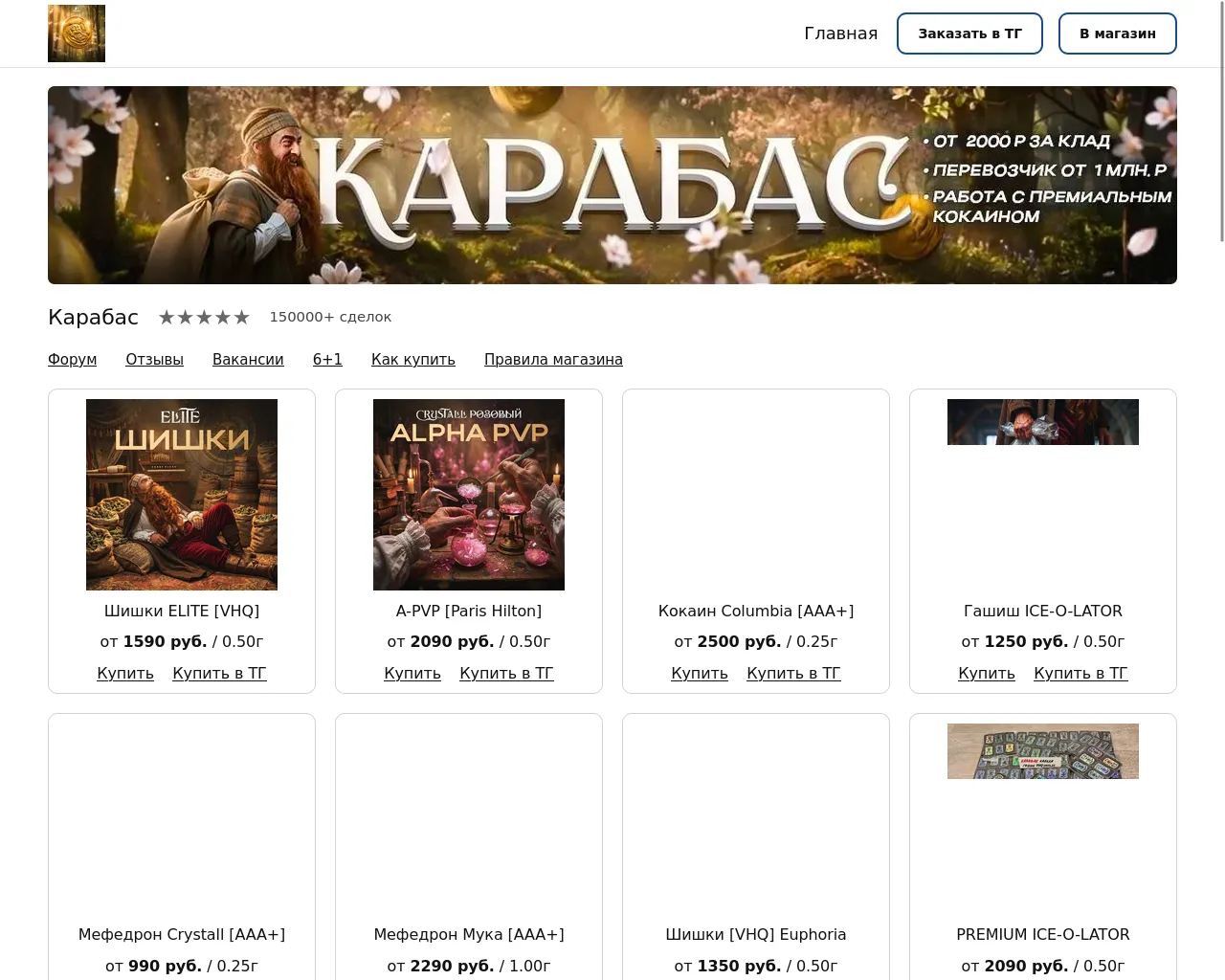The image size is (1225, 980).
Task: Click the В магазин button
Action: 1117,33
